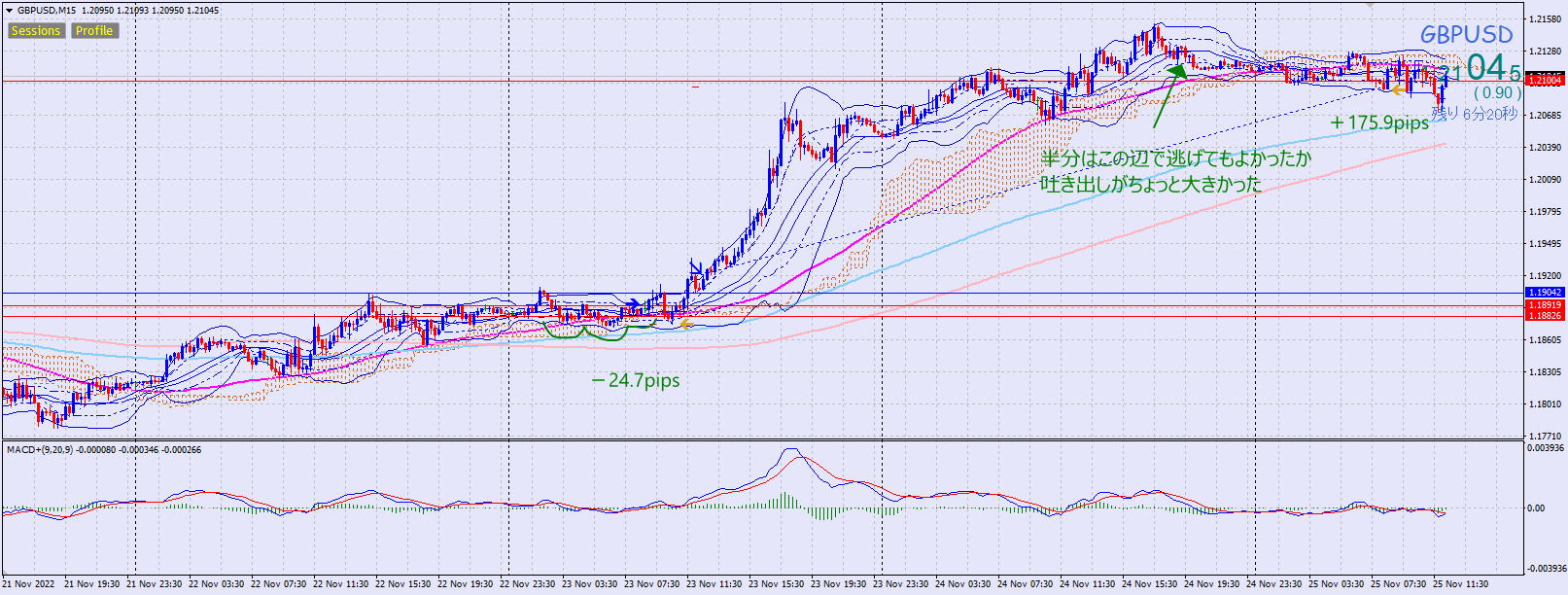Viewport: 1568px width, 595px height.
Task: Click 1.20095 on the price scale
Action: [1546, 180]
